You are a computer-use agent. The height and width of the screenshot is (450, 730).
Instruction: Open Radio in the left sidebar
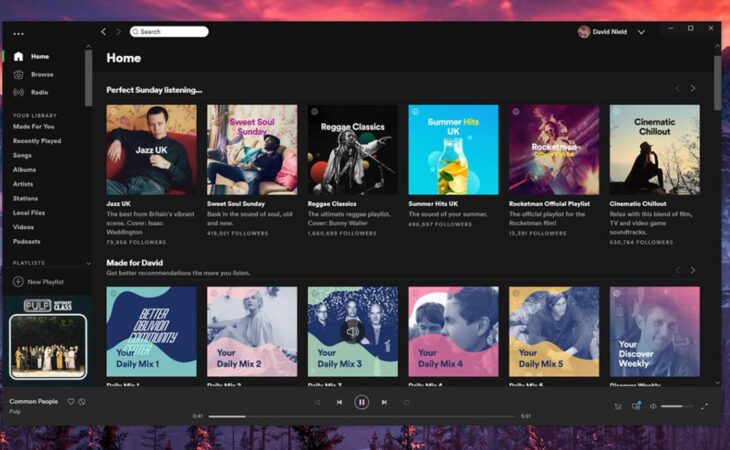coord(18,92)
